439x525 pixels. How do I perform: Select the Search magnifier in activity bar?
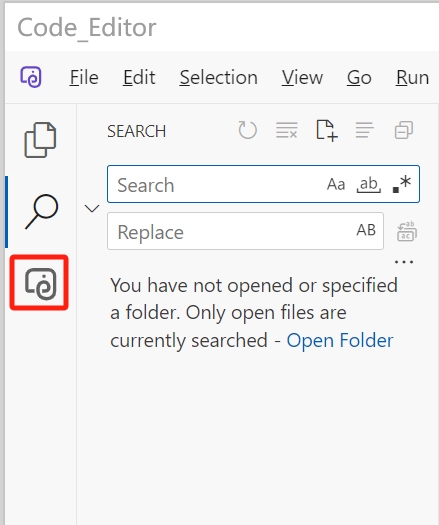coord(42,212)
